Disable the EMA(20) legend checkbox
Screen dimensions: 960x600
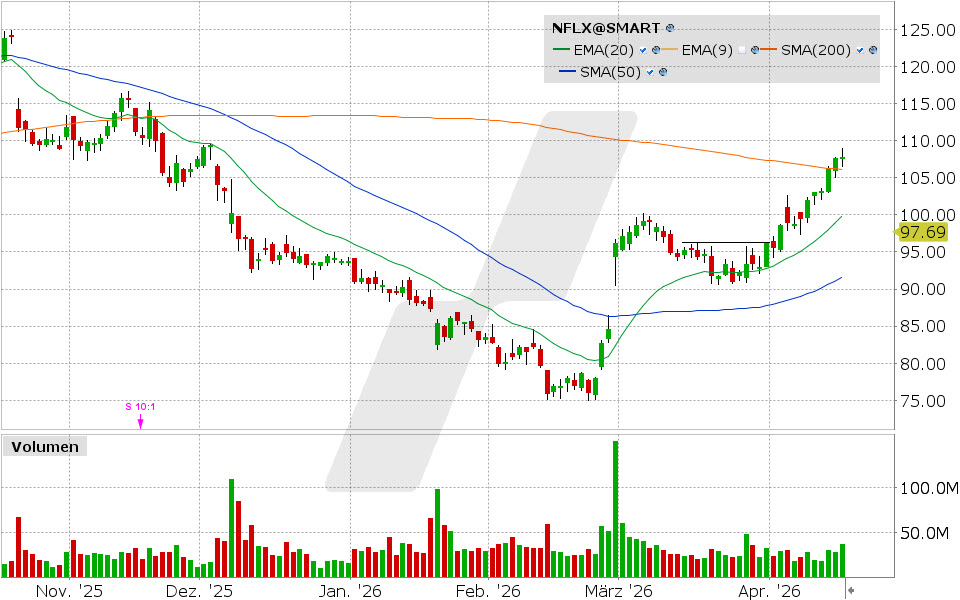click(x=643, y=50)
